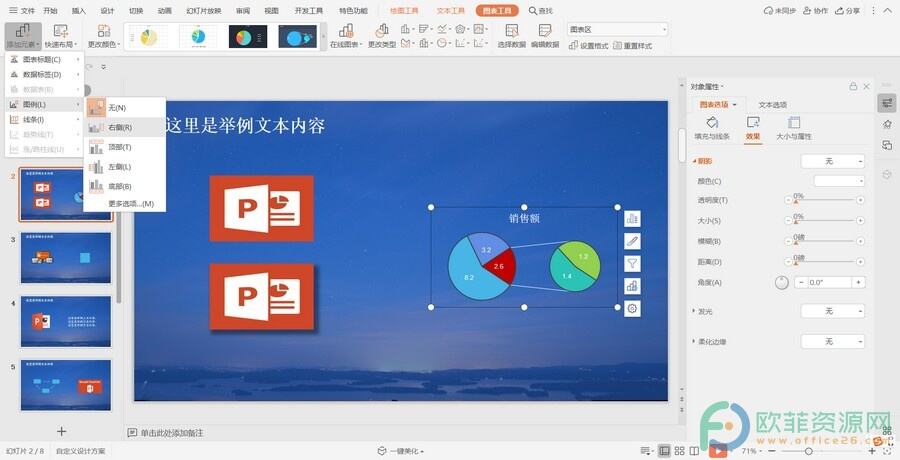
Task: Open Change Colors (更改颜色) tool
Action: (103, 36)
